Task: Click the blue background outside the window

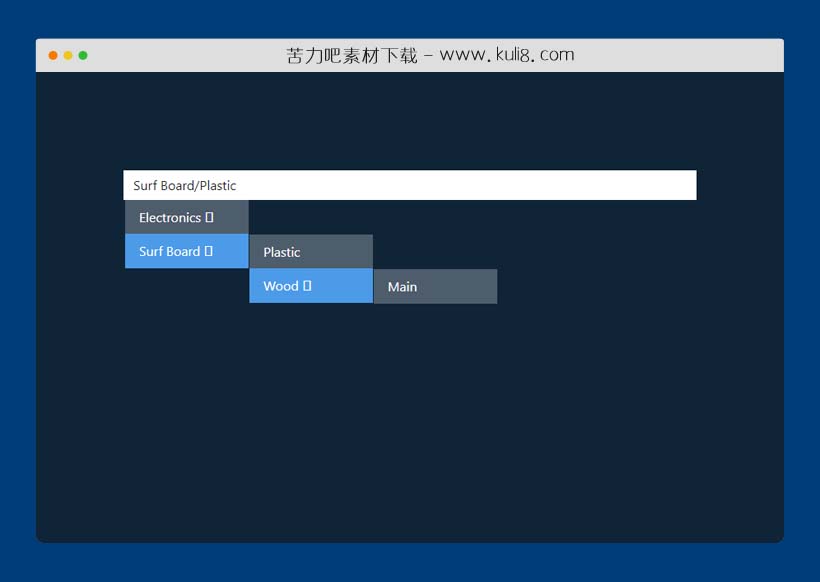Action: [x=16, y=300]
